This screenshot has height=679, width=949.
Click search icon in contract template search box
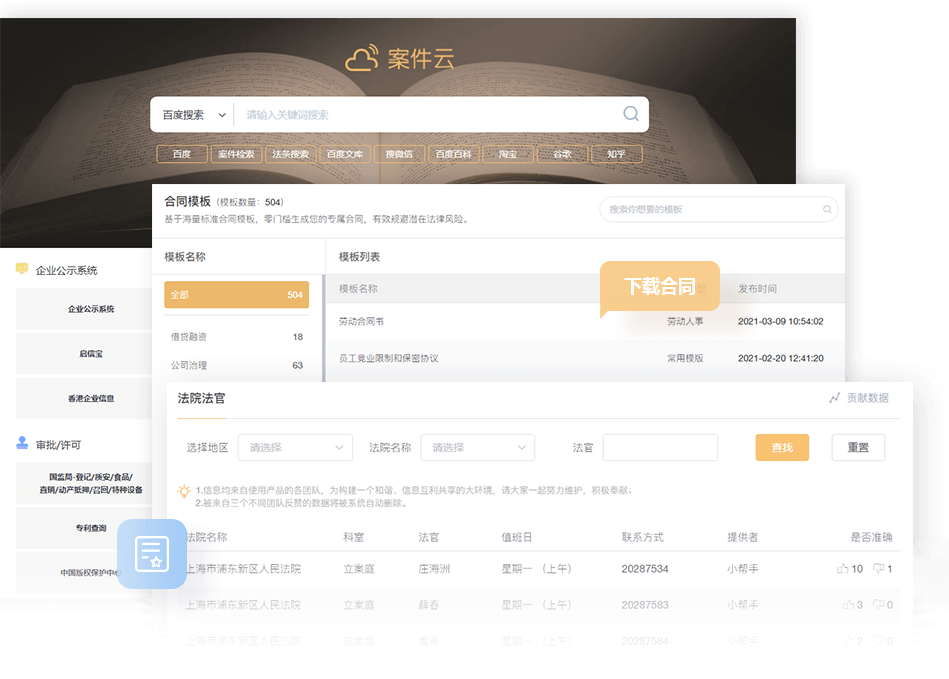click(x=827, y=210)
